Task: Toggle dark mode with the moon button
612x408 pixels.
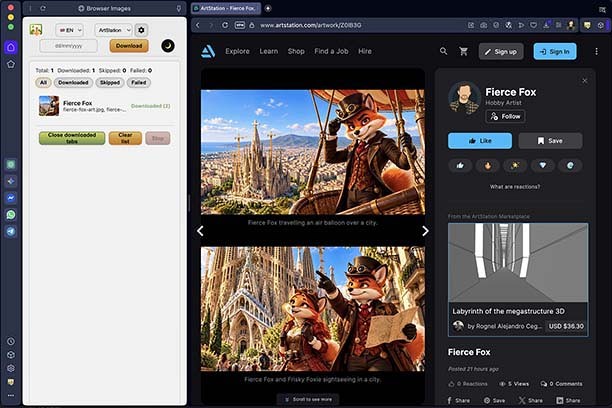Action: 168,46
